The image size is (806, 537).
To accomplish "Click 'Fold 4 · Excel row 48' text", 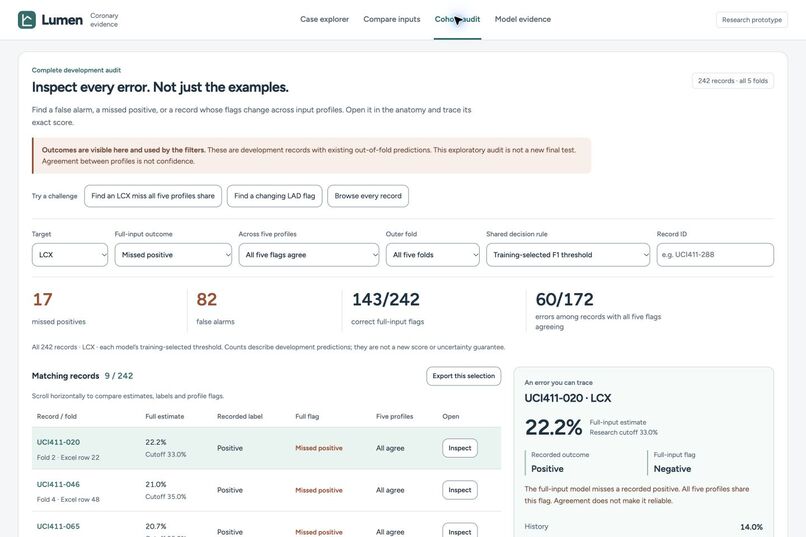I will pyautogui.click(x=68, y=499).
